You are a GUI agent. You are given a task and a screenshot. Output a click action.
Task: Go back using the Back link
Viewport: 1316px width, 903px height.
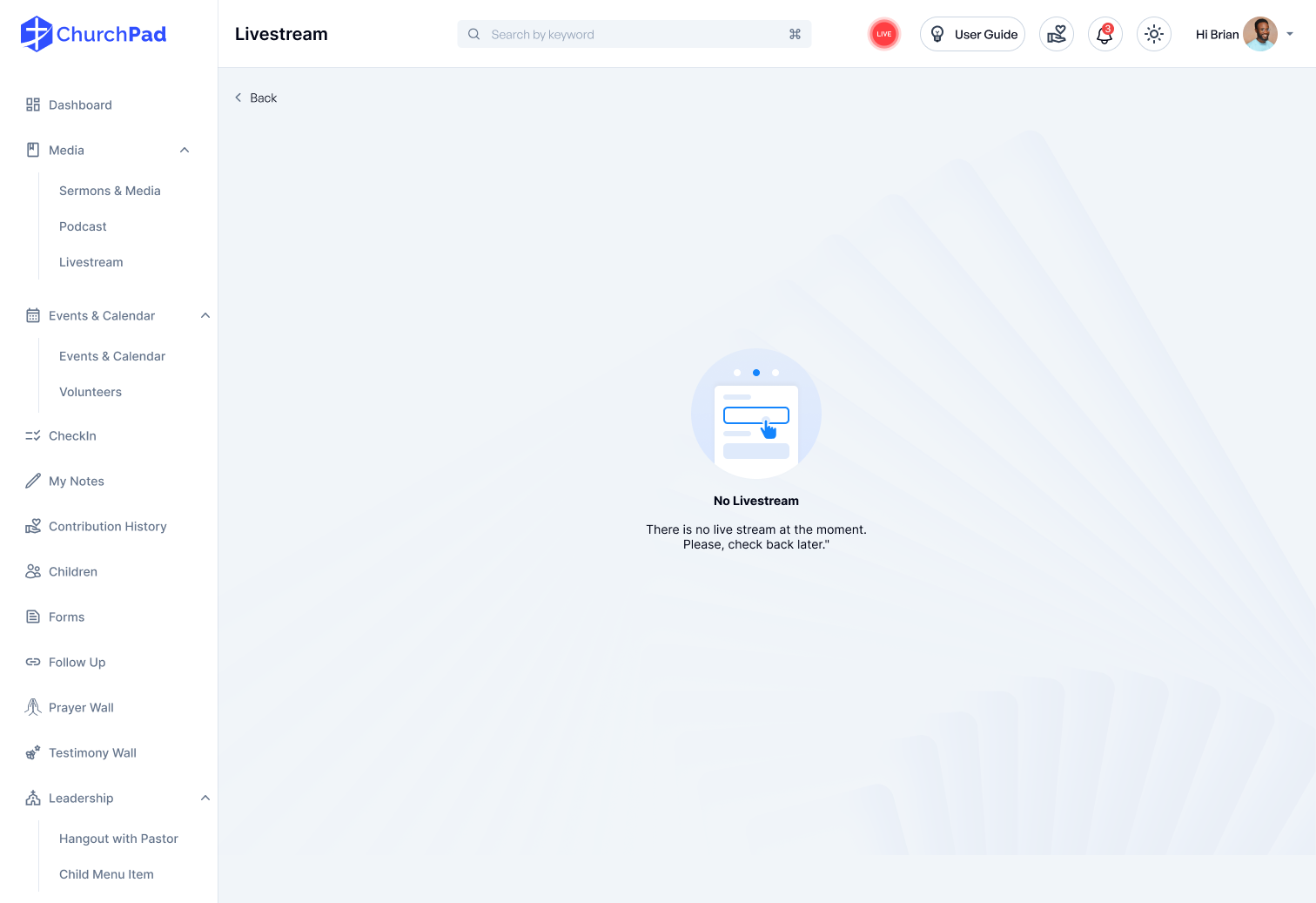pos(256,98)
